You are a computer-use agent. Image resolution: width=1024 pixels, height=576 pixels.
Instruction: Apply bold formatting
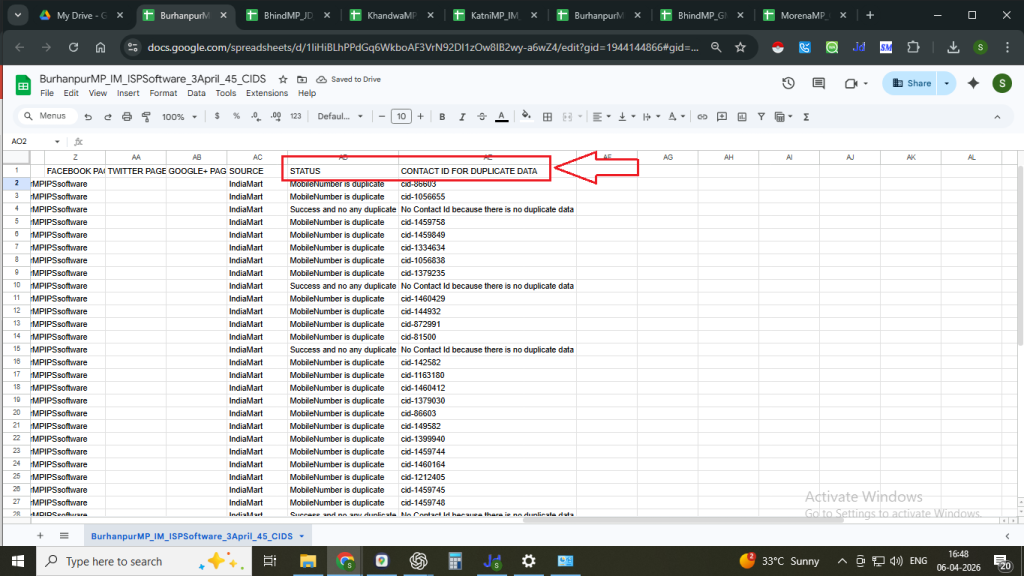point(441,116)
